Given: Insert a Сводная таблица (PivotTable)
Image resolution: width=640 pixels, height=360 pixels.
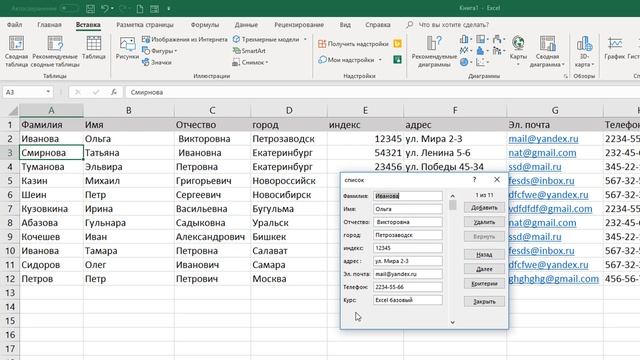Looking at the screenshot, I should click(x=16, y=51).
